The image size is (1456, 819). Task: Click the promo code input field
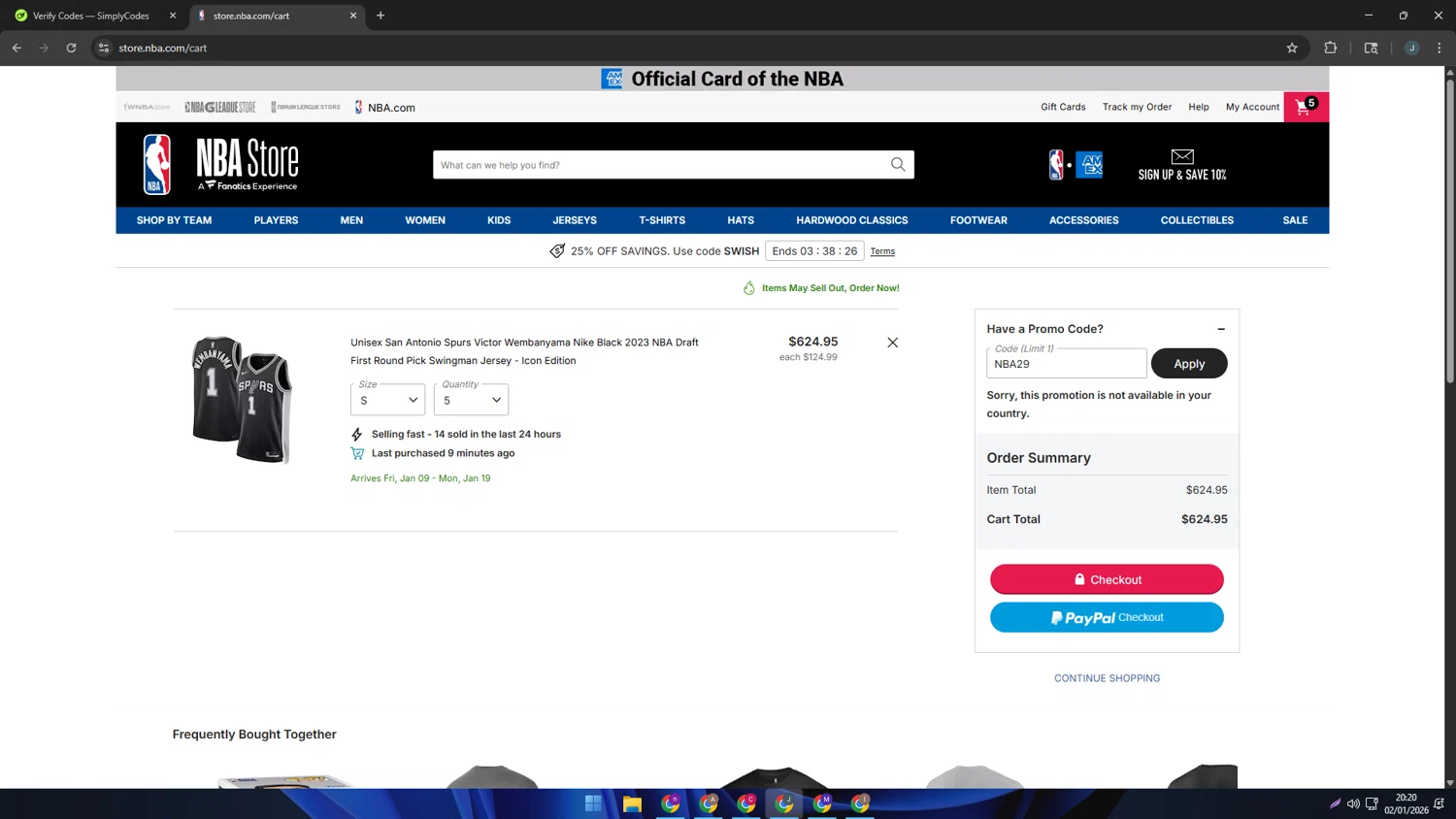coord(1067,364)
